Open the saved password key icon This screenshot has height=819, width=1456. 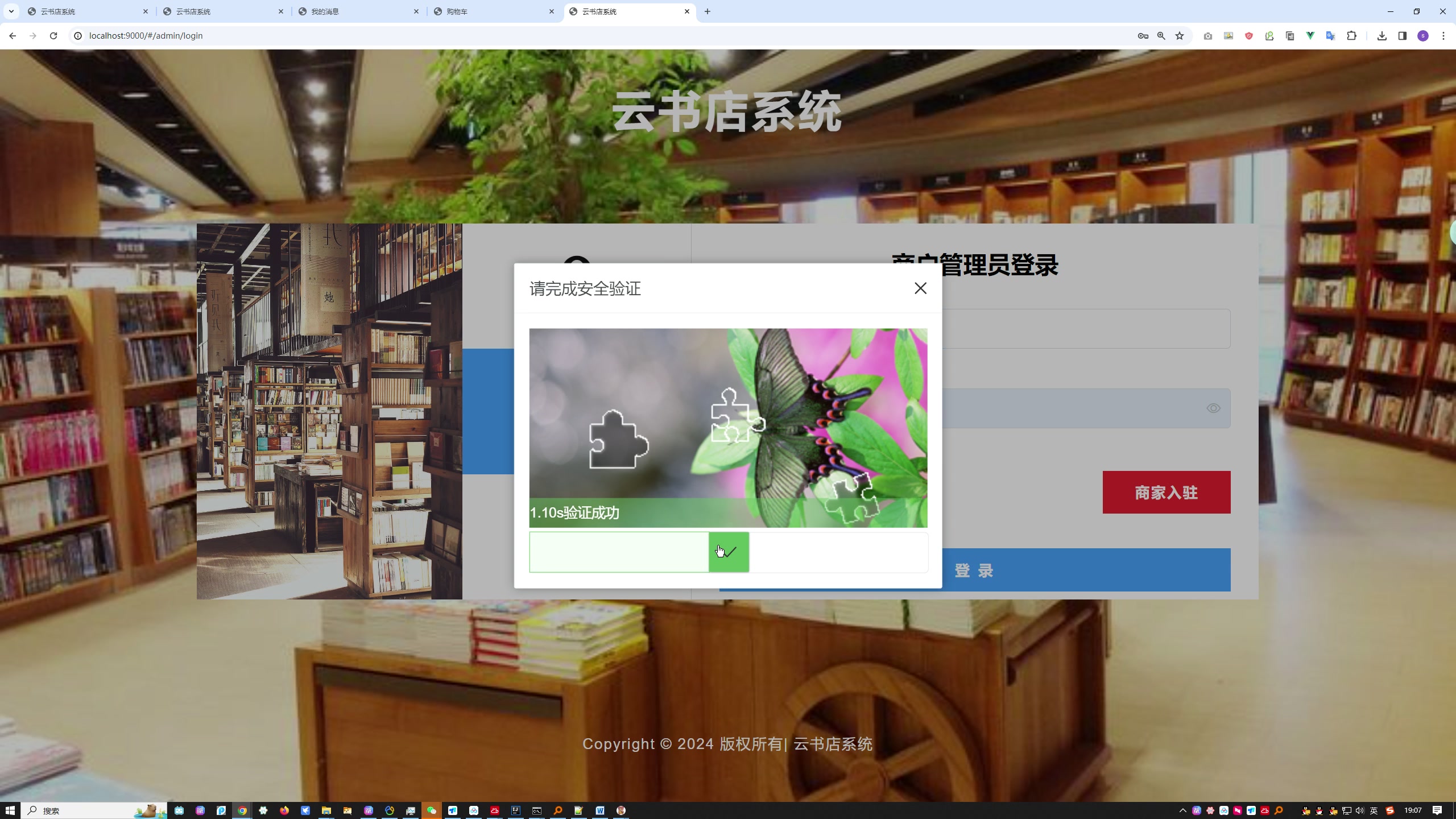(x=1143, y=36)
